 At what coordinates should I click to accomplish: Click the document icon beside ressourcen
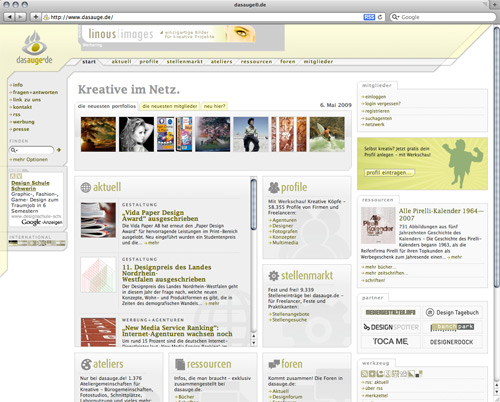coord(180,364)
